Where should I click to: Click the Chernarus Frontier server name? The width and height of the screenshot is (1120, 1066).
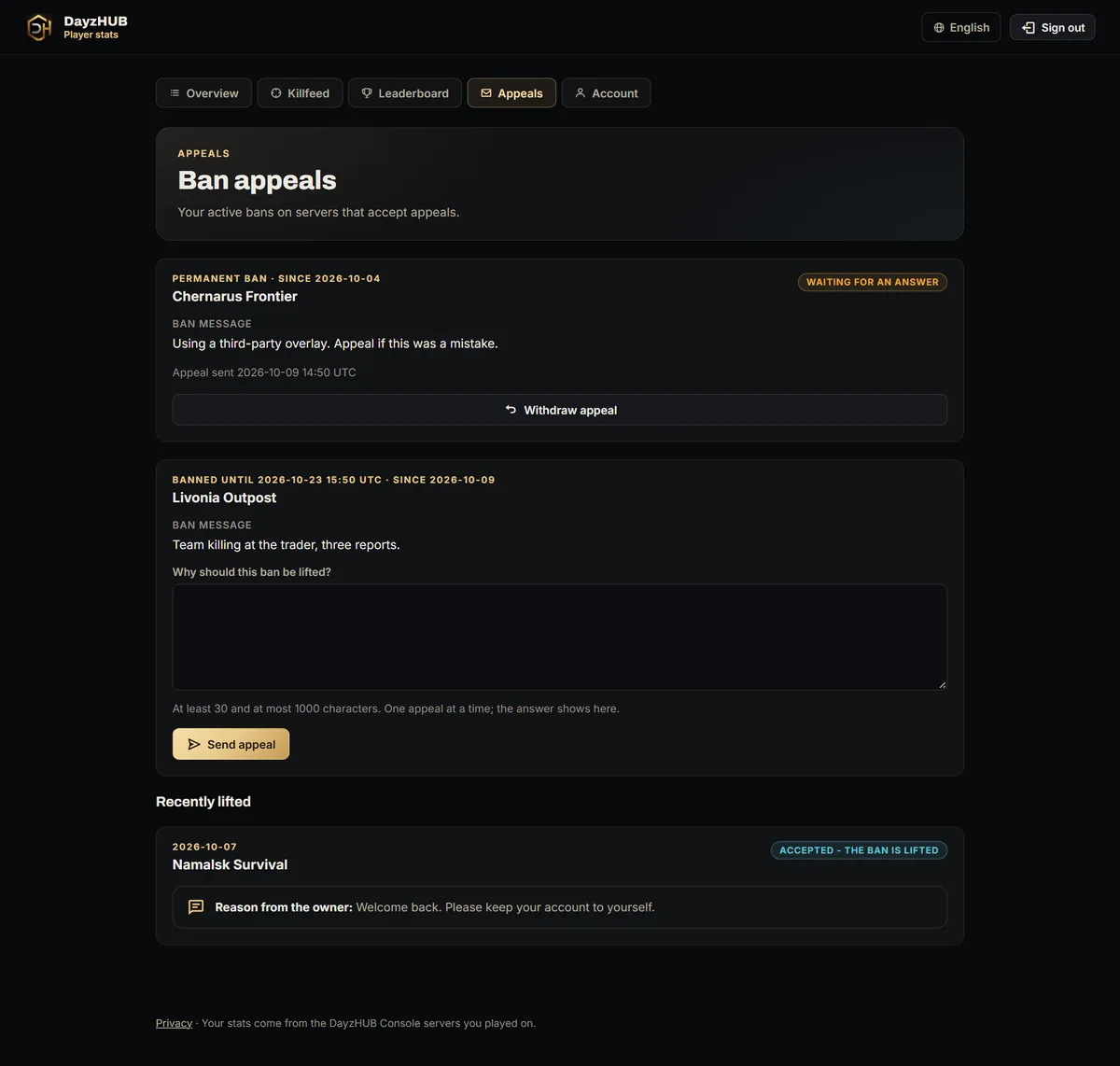(235, 296)
